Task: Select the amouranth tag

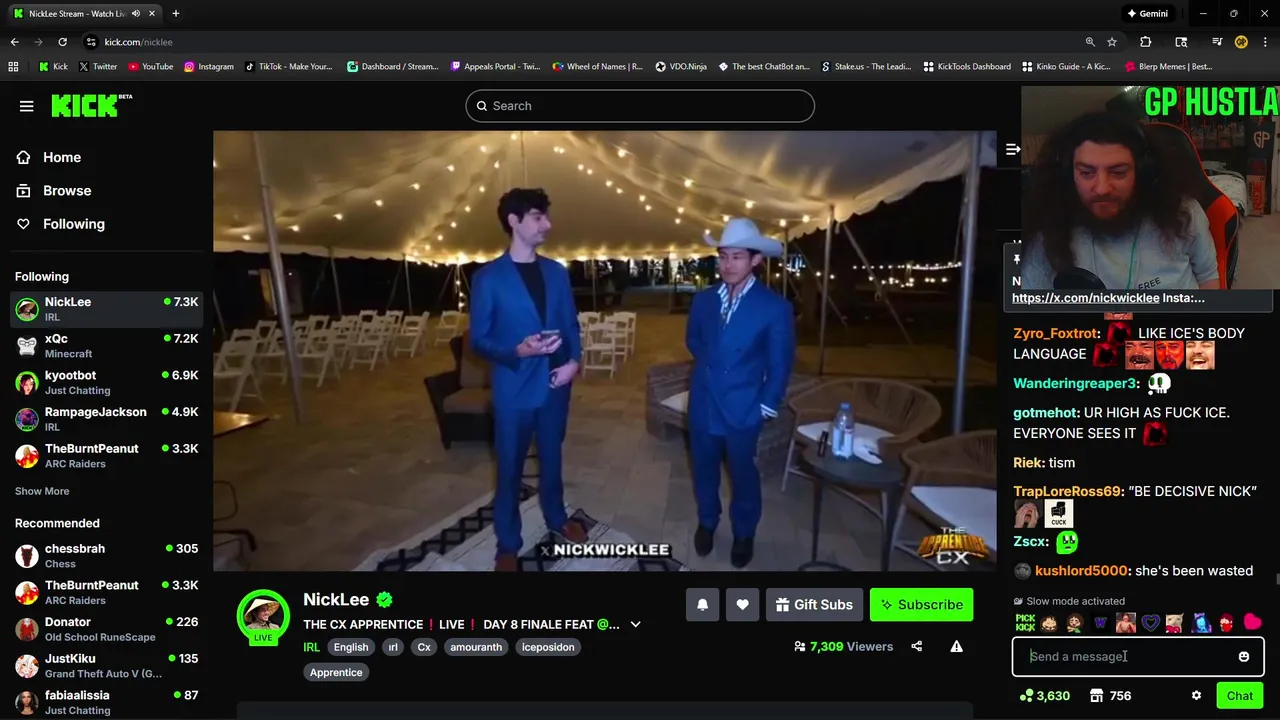Action: point(476,647)
